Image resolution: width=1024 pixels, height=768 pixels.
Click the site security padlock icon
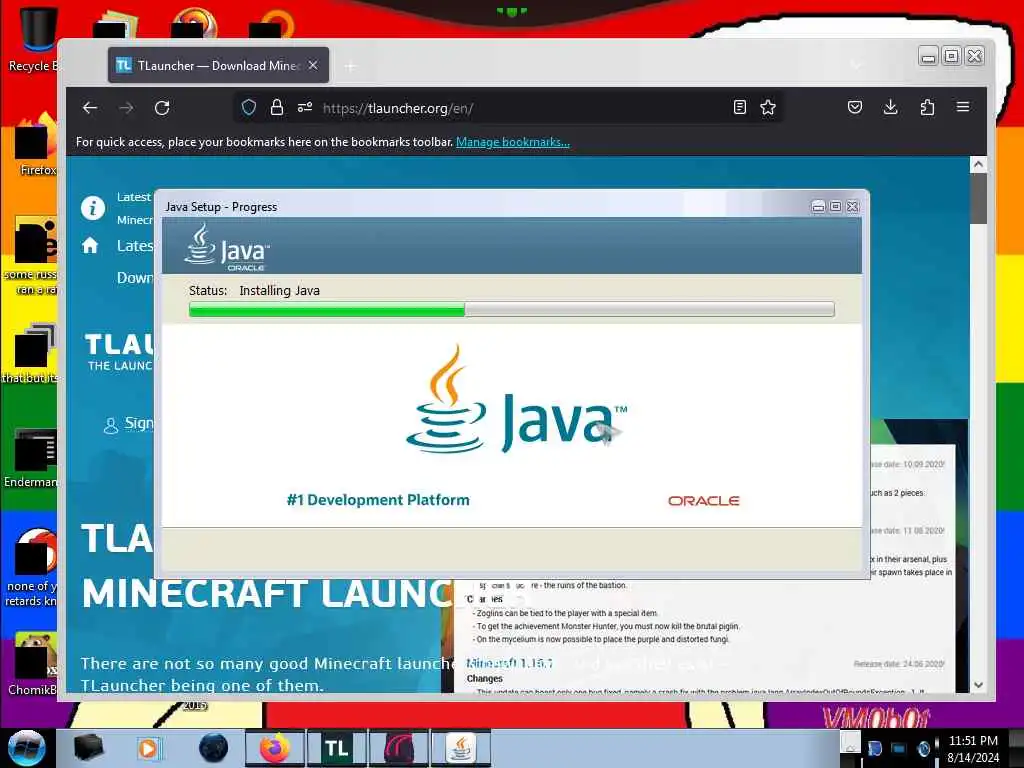click(x=277, y=107)
